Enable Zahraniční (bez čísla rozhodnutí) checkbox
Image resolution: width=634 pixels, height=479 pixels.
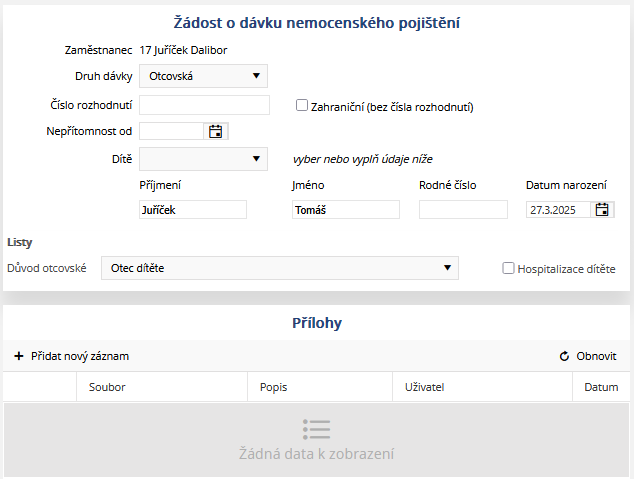[x=302, y=106]
